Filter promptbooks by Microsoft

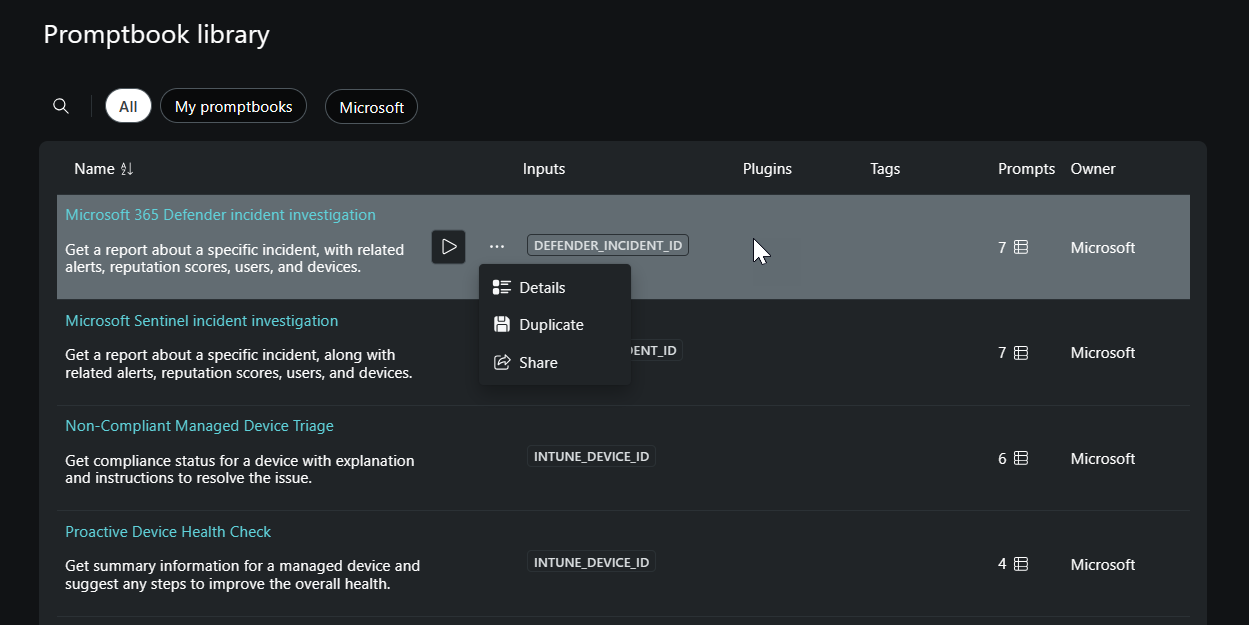(371, 107)
